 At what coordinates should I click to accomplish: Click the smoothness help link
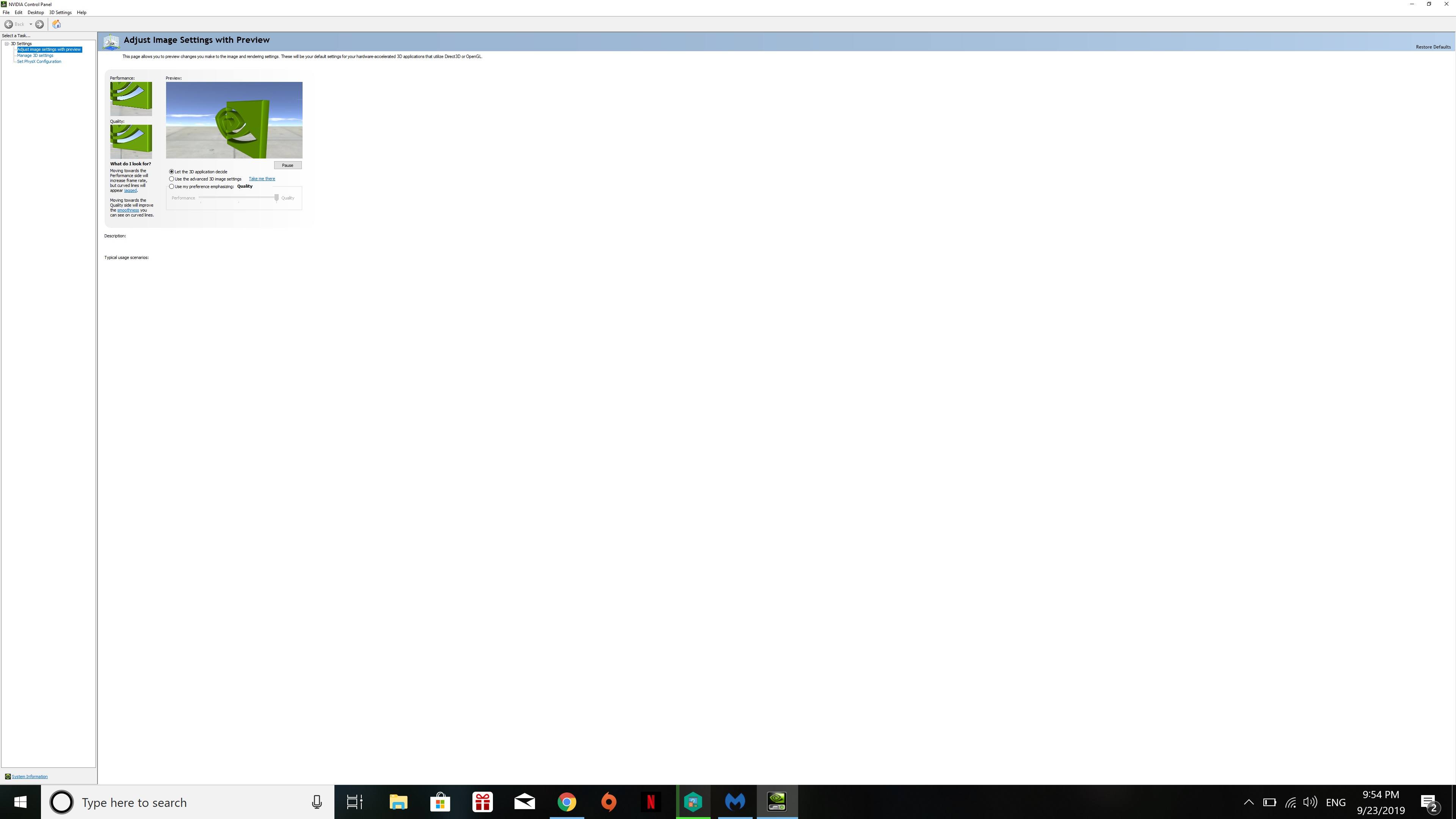pos(128,210)
